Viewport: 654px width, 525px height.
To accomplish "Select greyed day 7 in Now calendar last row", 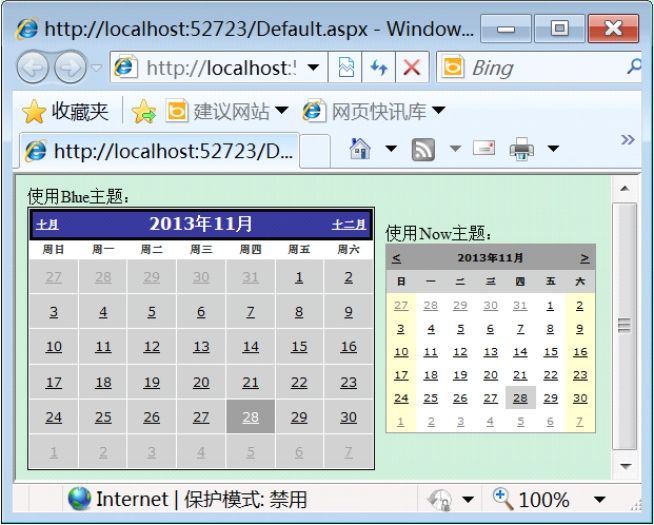I will tap(580, 422).
